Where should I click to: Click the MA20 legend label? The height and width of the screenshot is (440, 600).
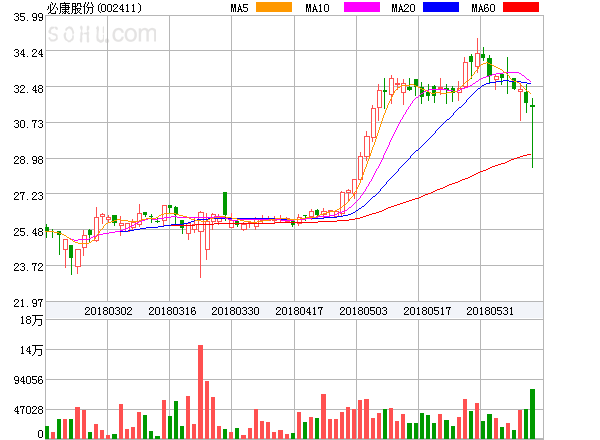click(x=403, y=8)
